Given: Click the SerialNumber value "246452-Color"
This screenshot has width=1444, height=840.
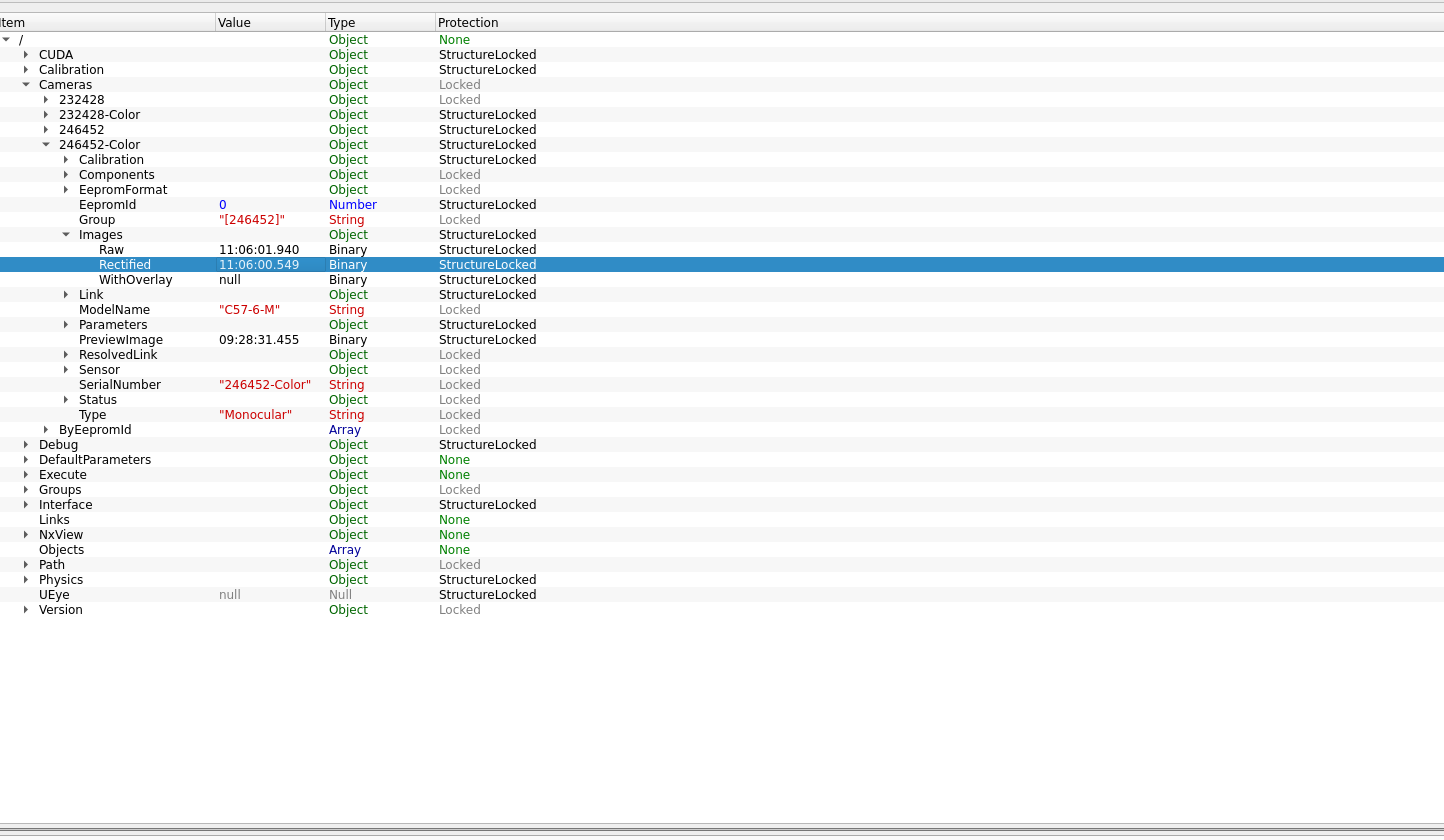Looking at the screenshot, I should 265,385.
